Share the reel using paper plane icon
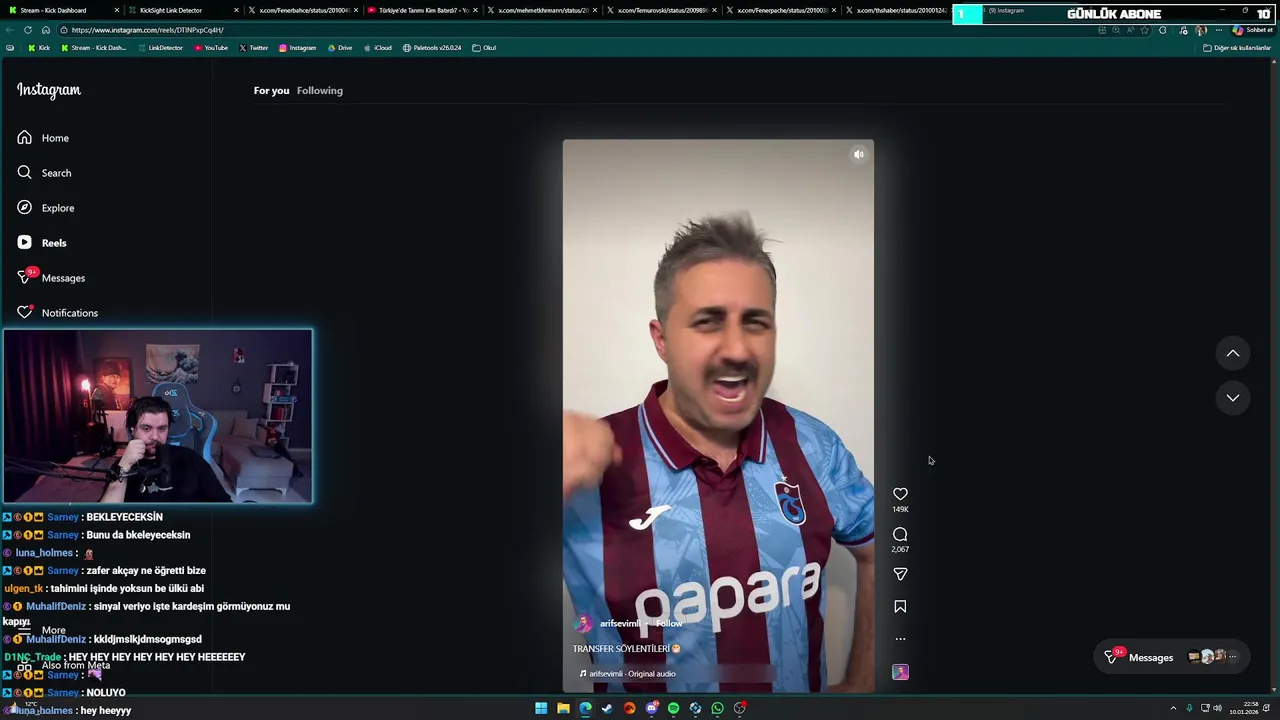Screen dimensions: 1280x720 [900, 574]
